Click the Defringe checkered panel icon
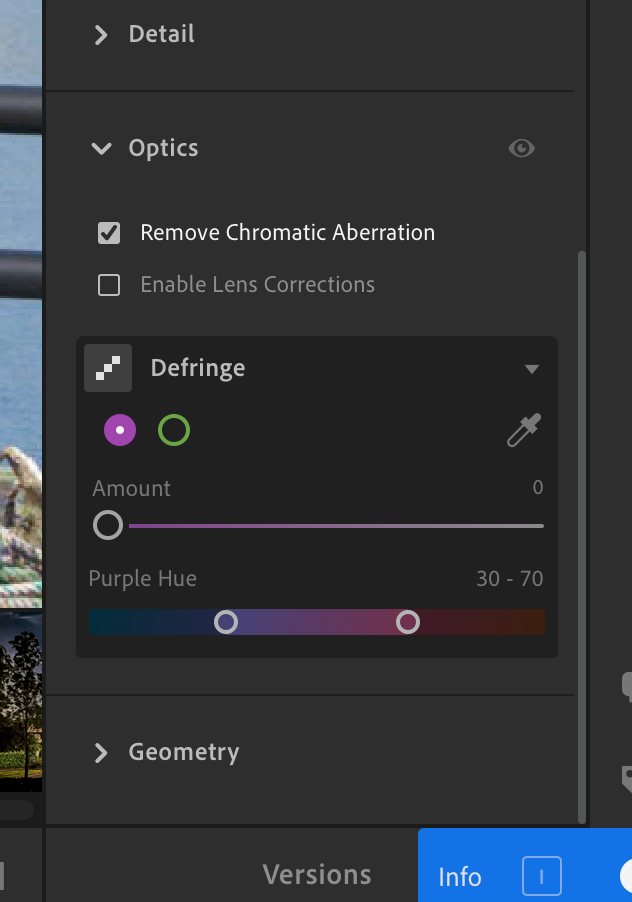 click(x=108, y=368)
